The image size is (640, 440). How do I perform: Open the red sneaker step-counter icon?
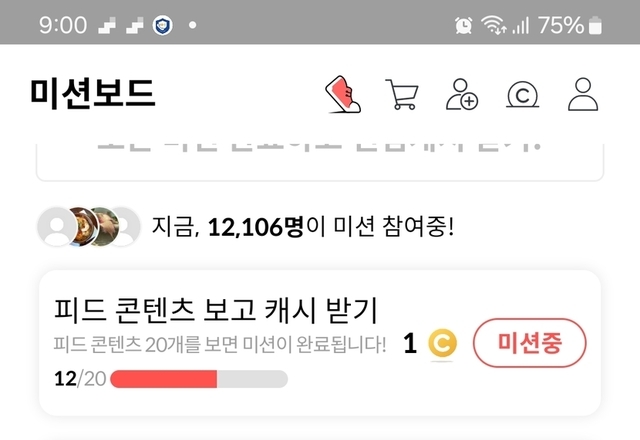tap(343, 94)
